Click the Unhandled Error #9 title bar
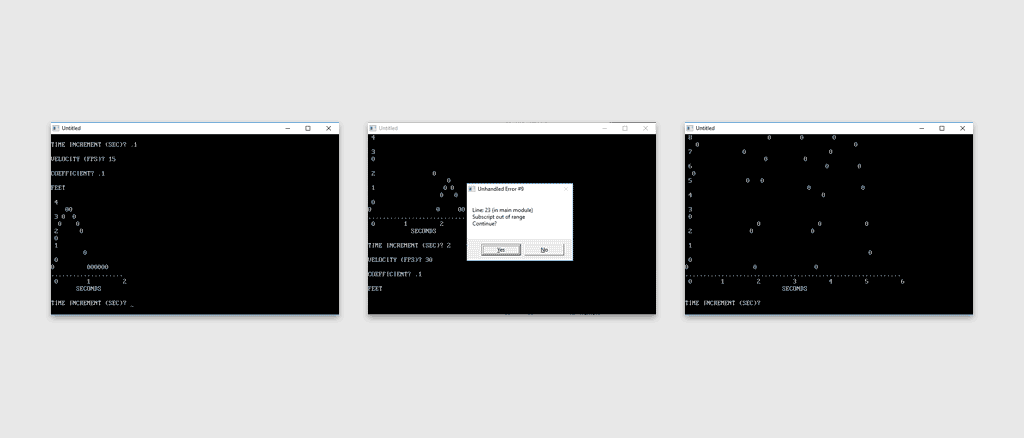 pos(515,188)
